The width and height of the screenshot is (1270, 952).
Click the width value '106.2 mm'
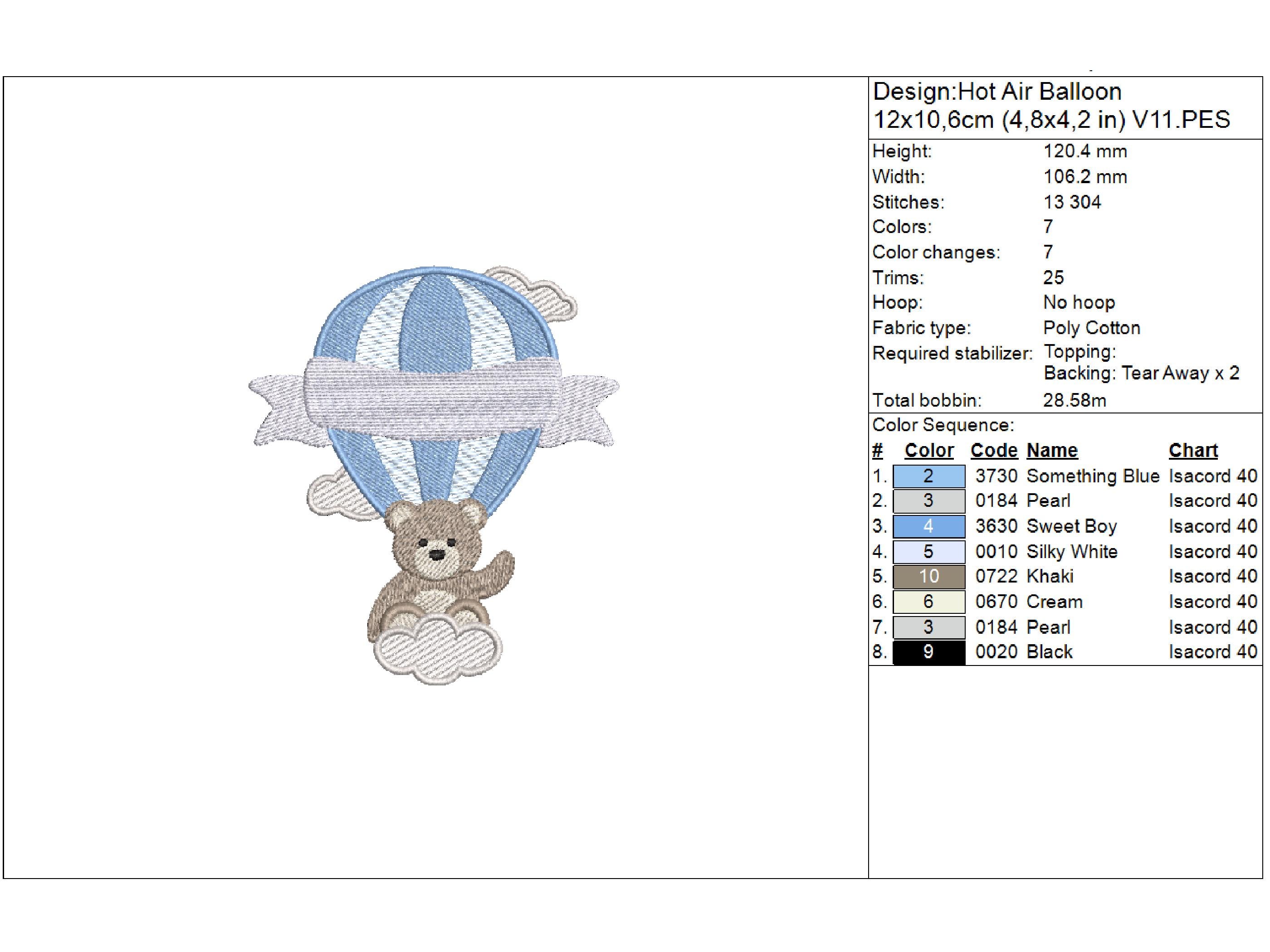(1084, 177)
